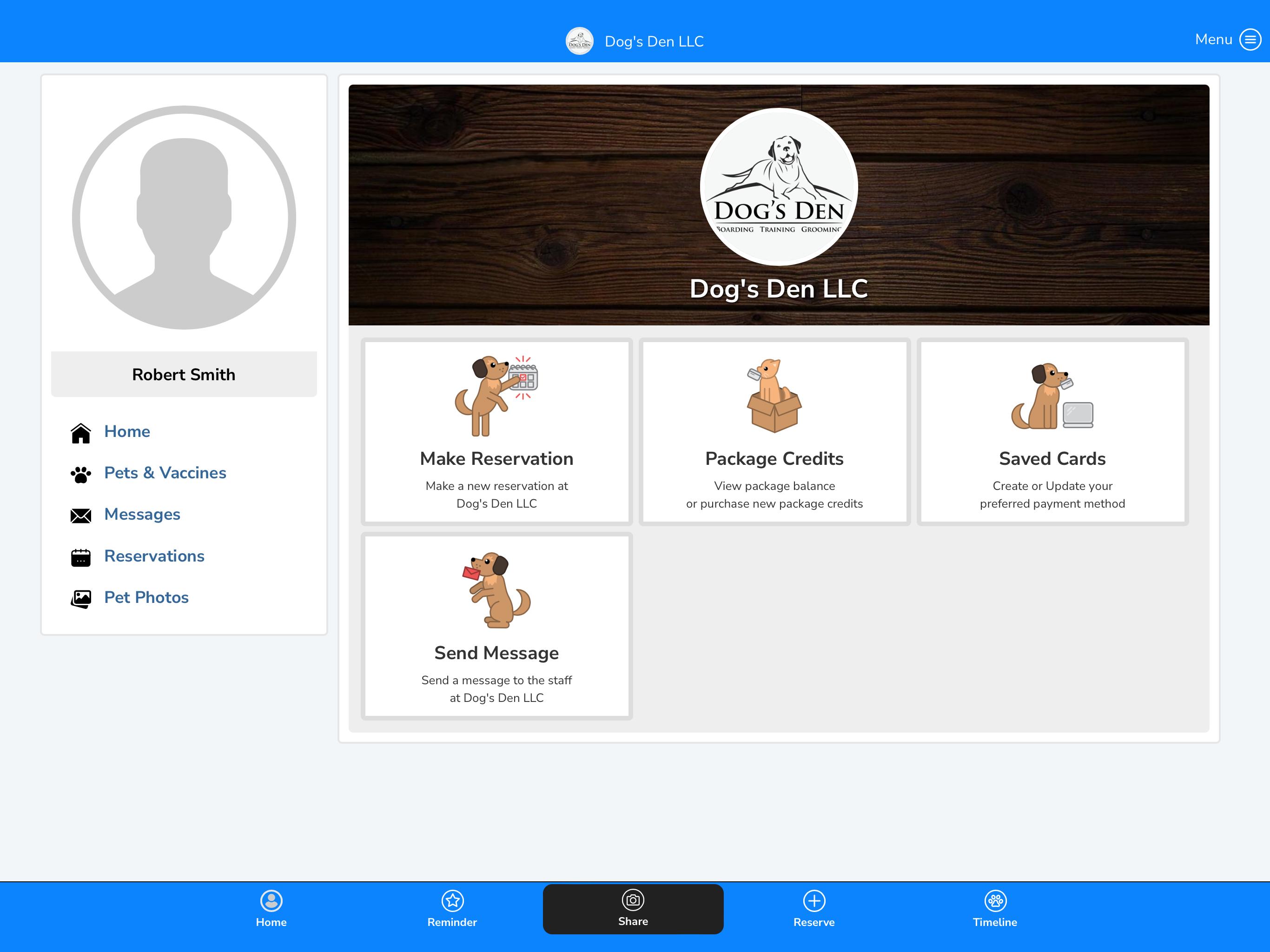Switch to the Reserve tab label
The image size is (1270, 952).
[x=814, y=922]
